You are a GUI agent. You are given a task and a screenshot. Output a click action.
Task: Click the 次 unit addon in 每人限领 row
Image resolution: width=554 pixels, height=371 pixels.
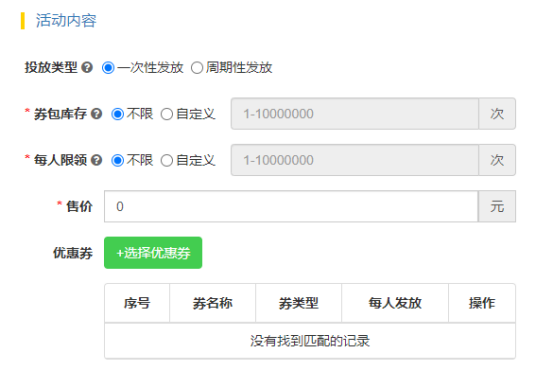click(x=497, y=160)
